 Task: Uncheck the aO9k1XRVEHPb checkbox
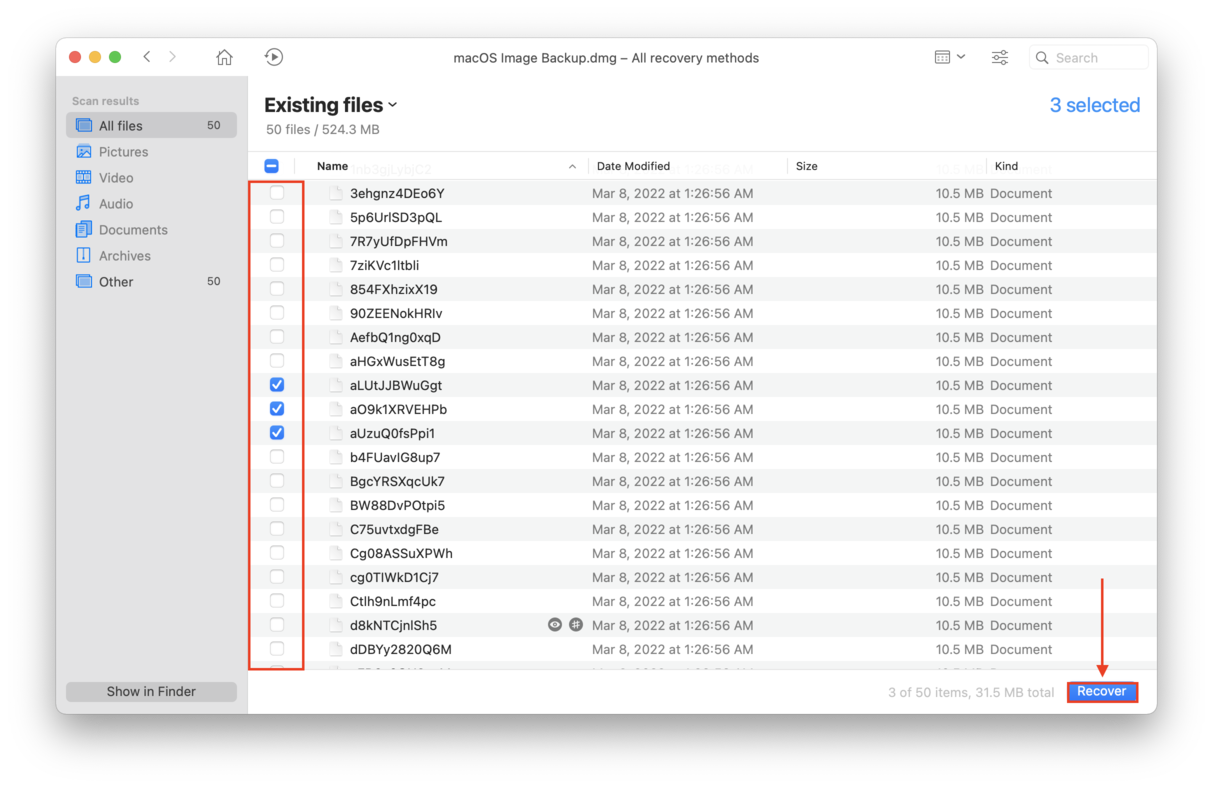pos(277,409)
